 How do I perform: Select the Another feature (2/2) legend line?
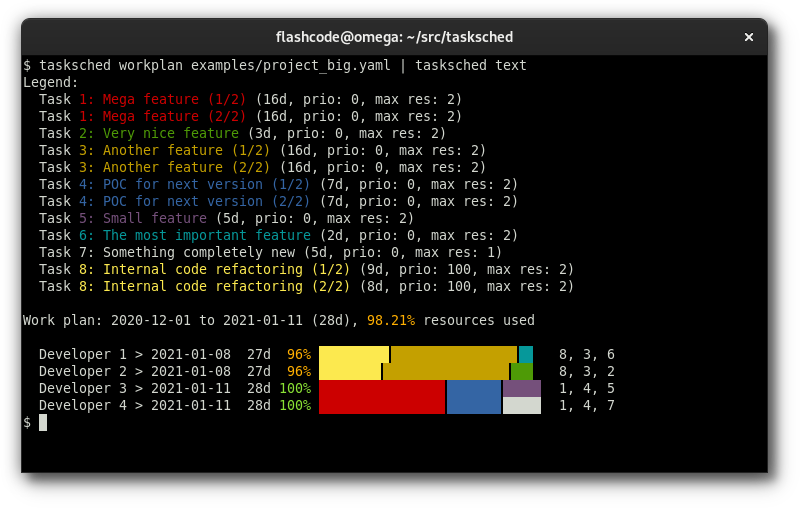tap(262, 167)
